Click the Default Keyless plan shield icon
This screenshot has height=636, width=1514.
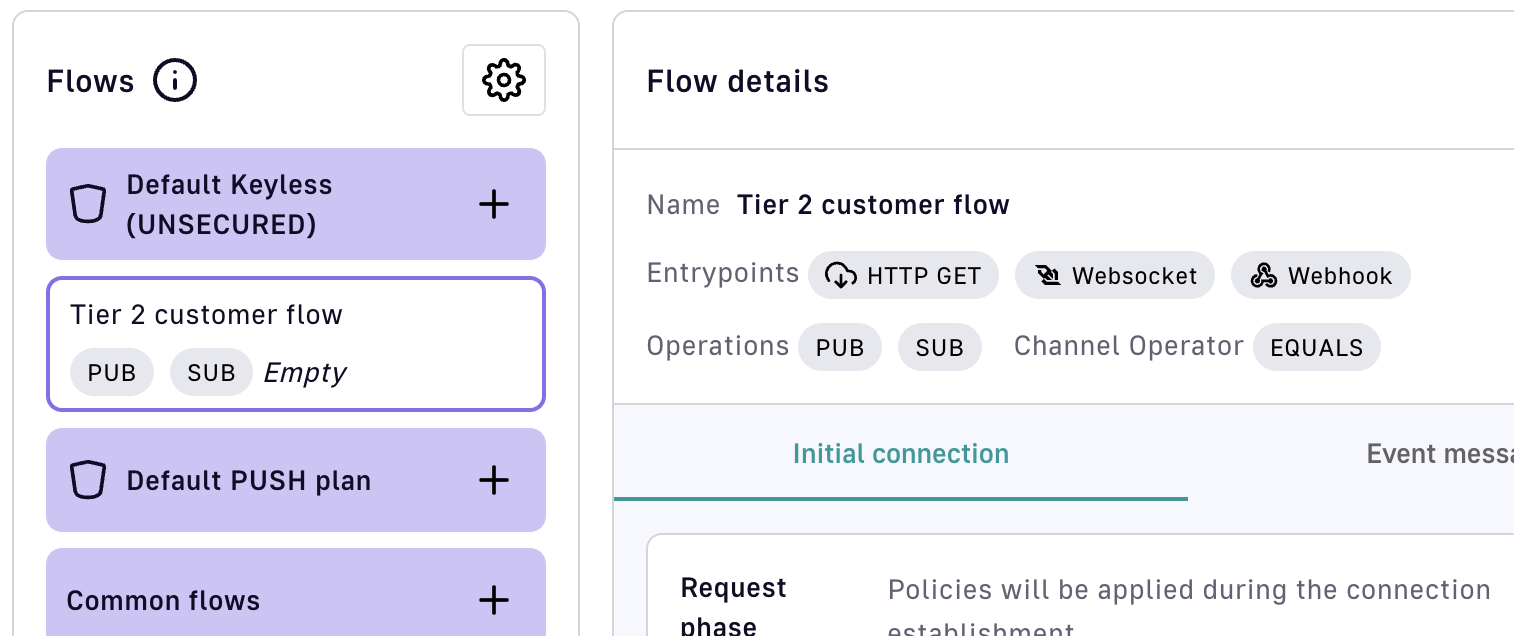pos(88,205)
